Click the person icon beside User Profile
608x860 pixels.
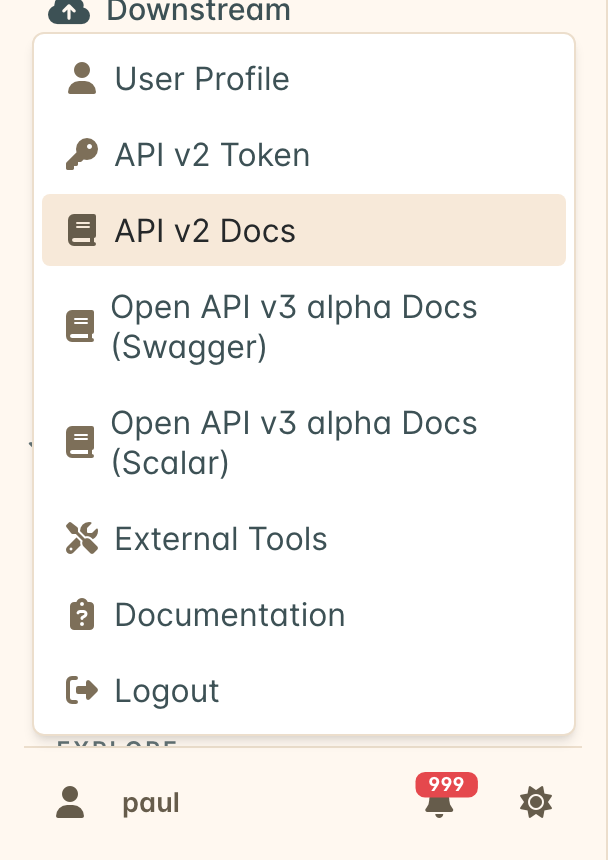(x=82, y=78)
